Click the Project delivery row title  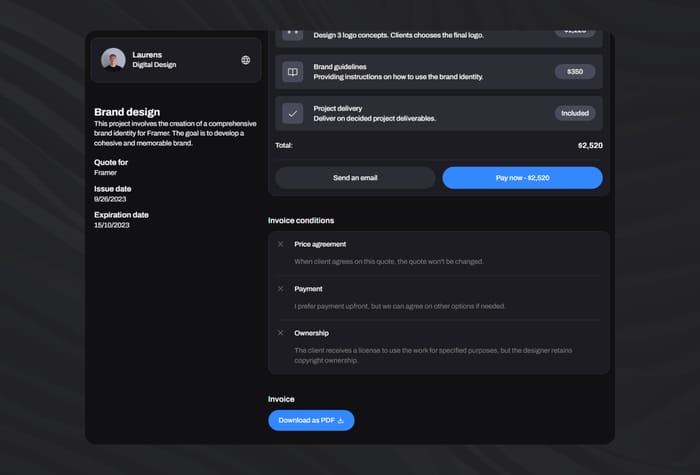tap(338, 108)
